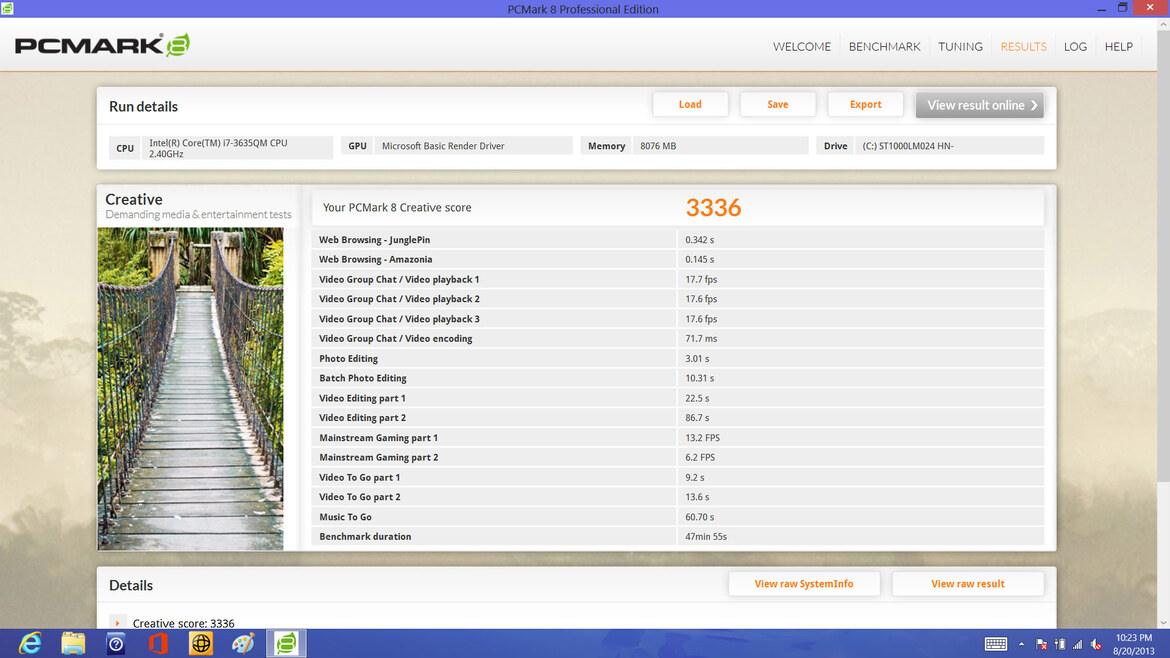Image resolution: width=1170 pixels, height=658 pixels.
Task: Select the Video Editing part 2 row
Action: click(x=678, y=418)
